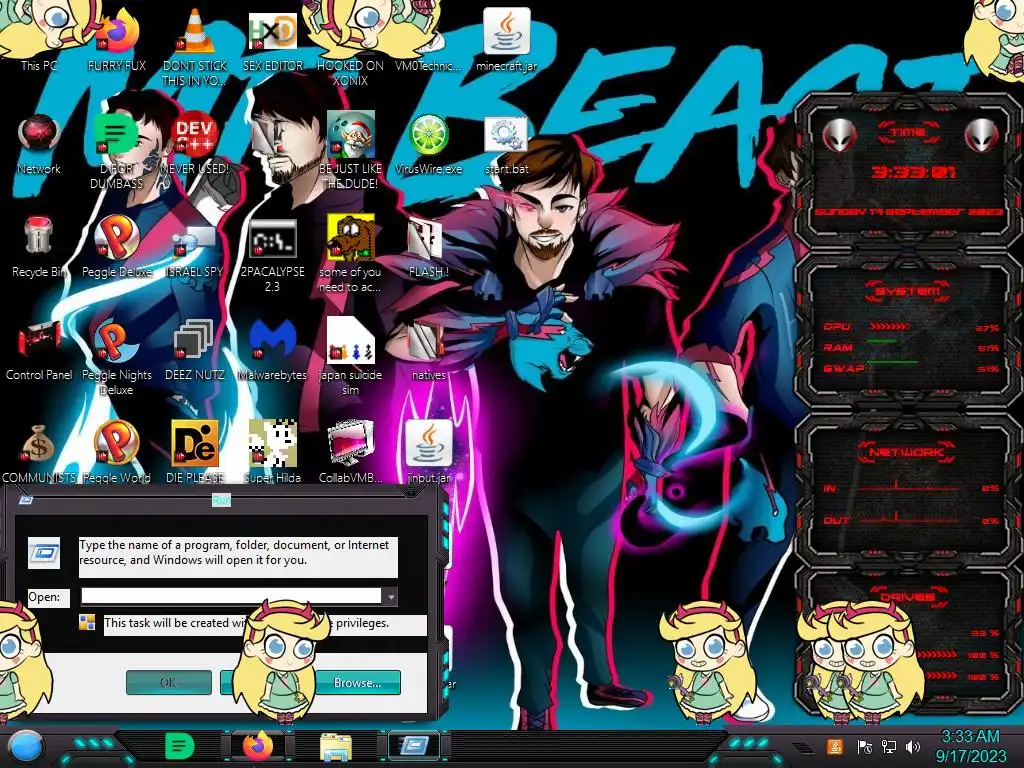This screenshot has width=1024, height=768.
Task: Open File Explorer from the taskbar
Action: [336, 747]
